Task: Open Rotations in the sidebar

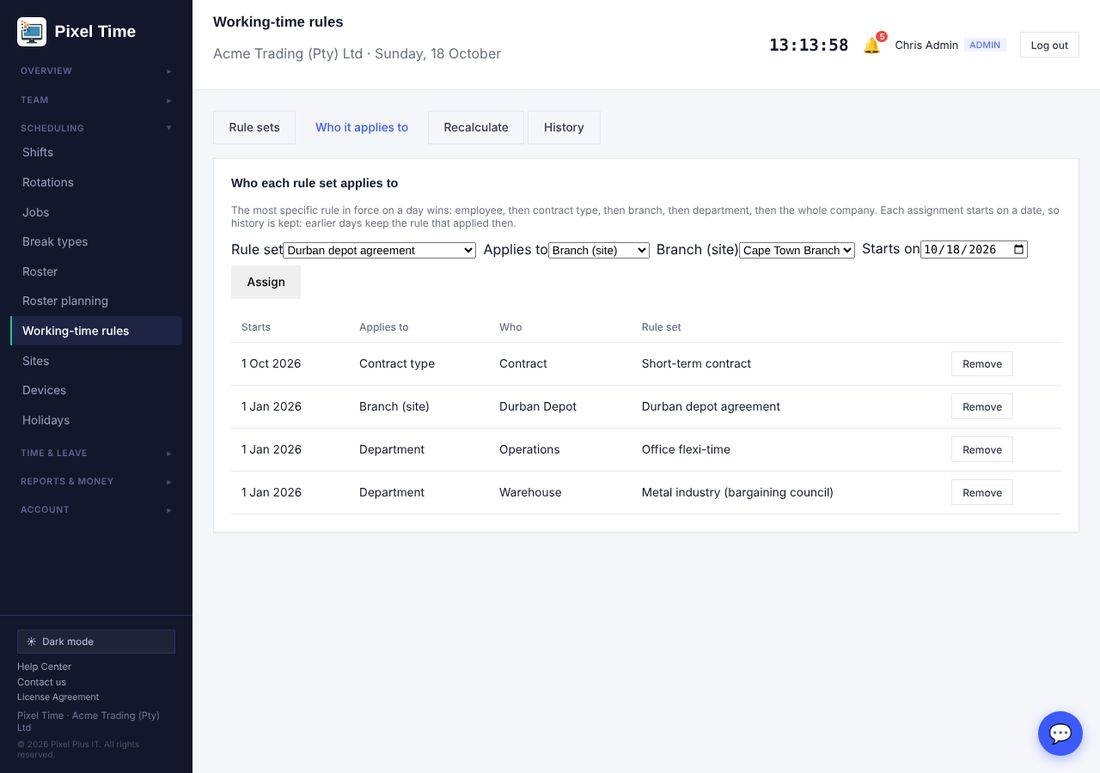Action: coord(96,182)
